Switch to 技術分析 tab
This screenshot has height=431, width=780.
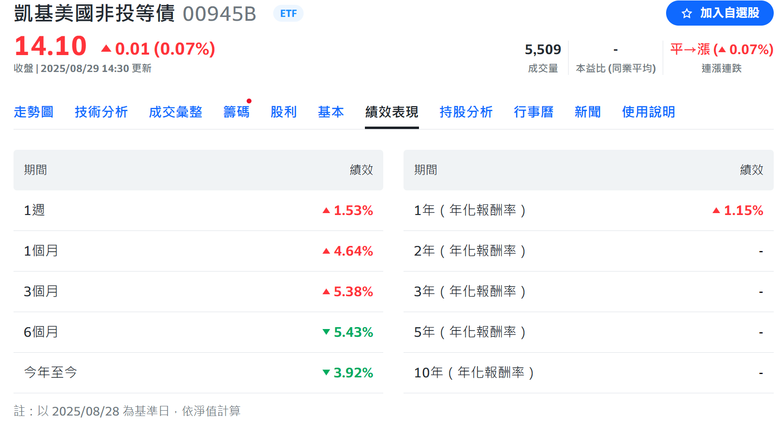coord(101,112)
